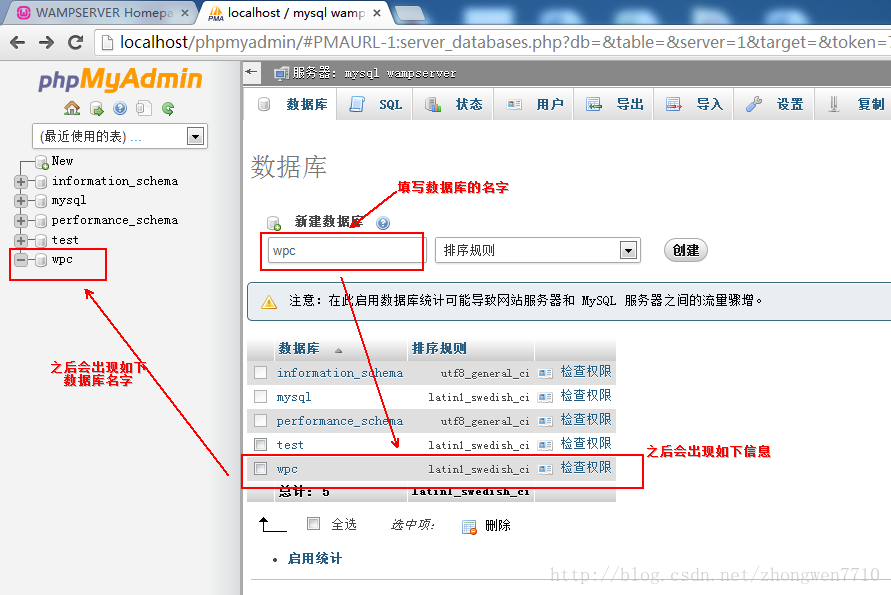Open the Import (导入) tab
This screenshot has width=891, height=595.
(694, 104)
